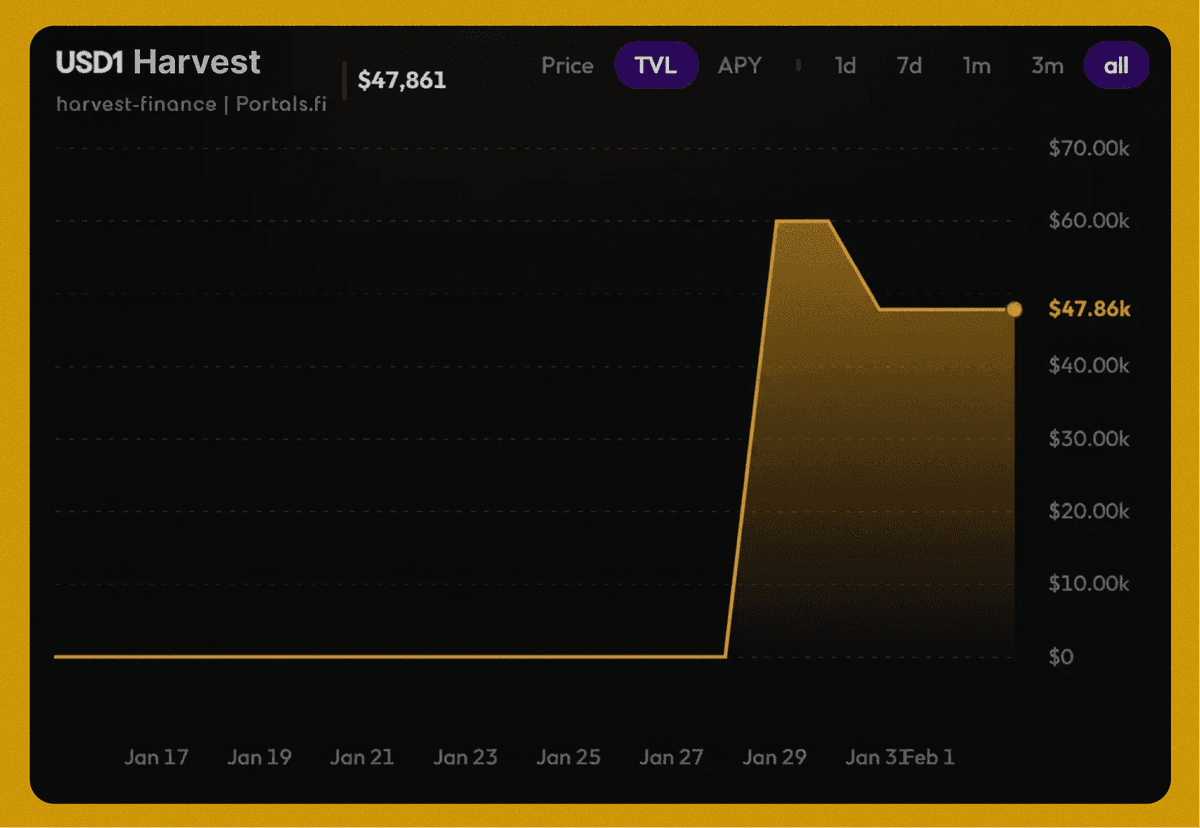Viewport: 1200px width, 828px height.
Task: Click the $60.00k axis label
Action: [x=1089, y=221]
